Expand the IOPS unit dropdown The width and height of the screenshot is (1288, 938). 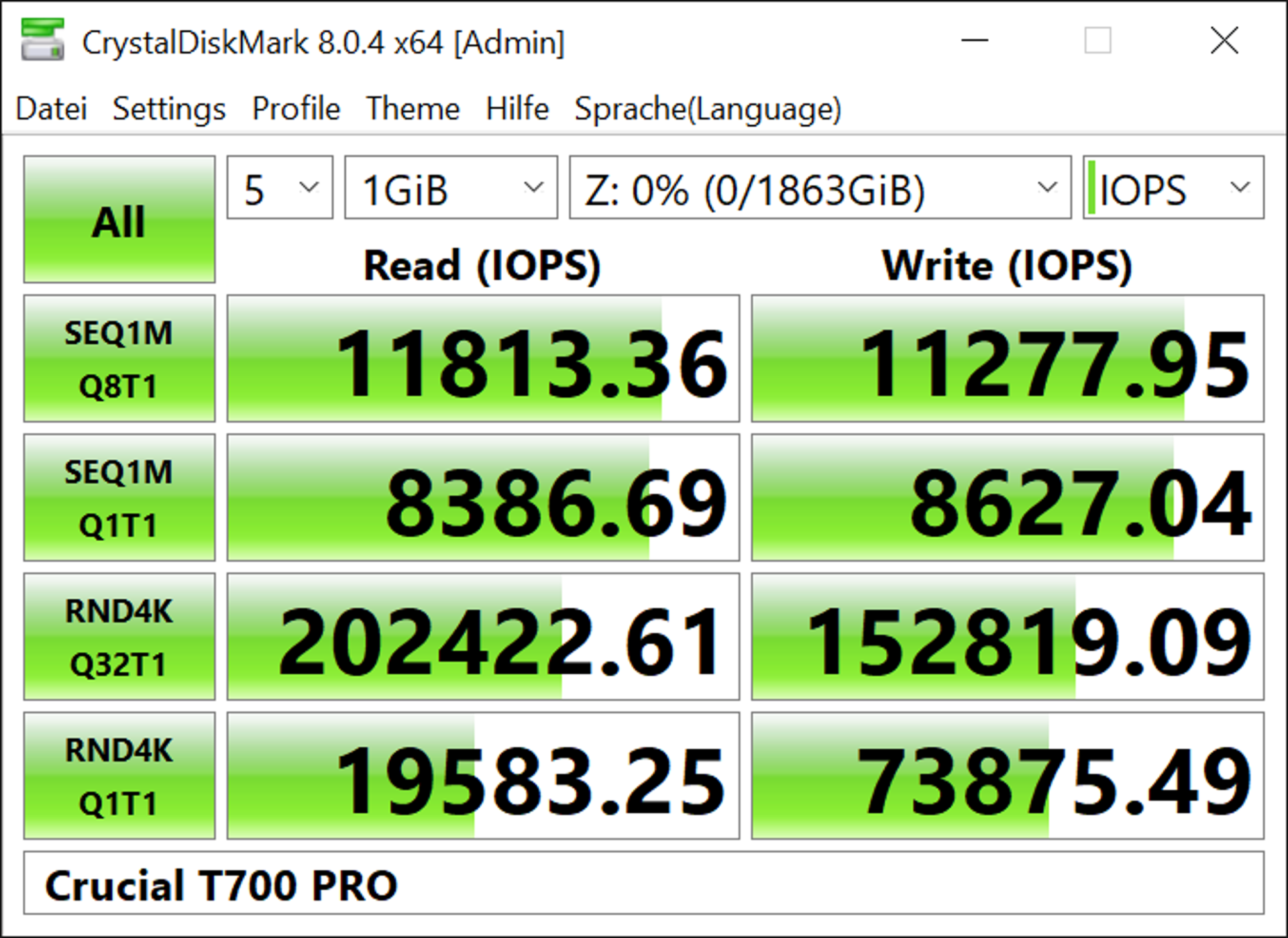coord(1173,188)
